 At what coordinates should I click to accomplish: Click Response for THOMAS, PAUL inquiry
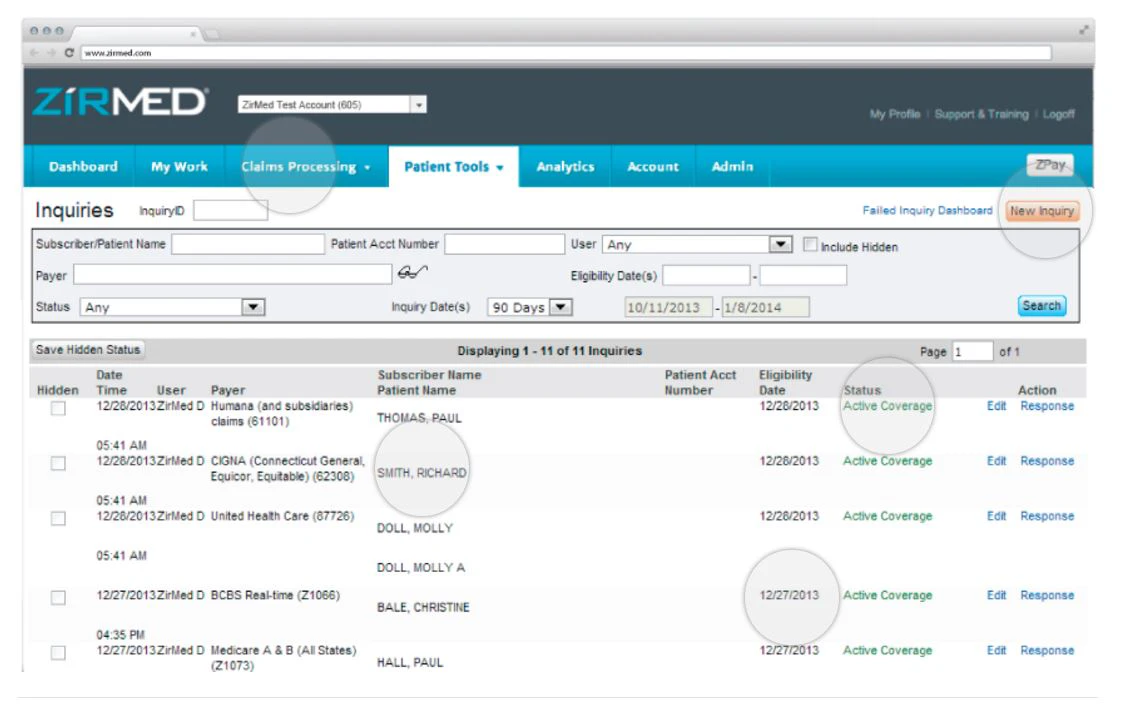pos(1047,406)
